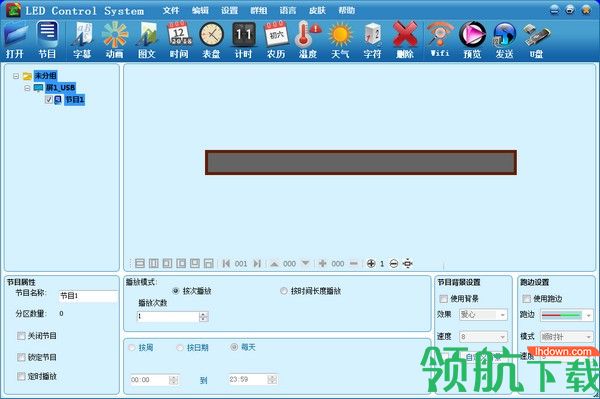
Task: Go to next area 001 arrow
Action: 257,263
